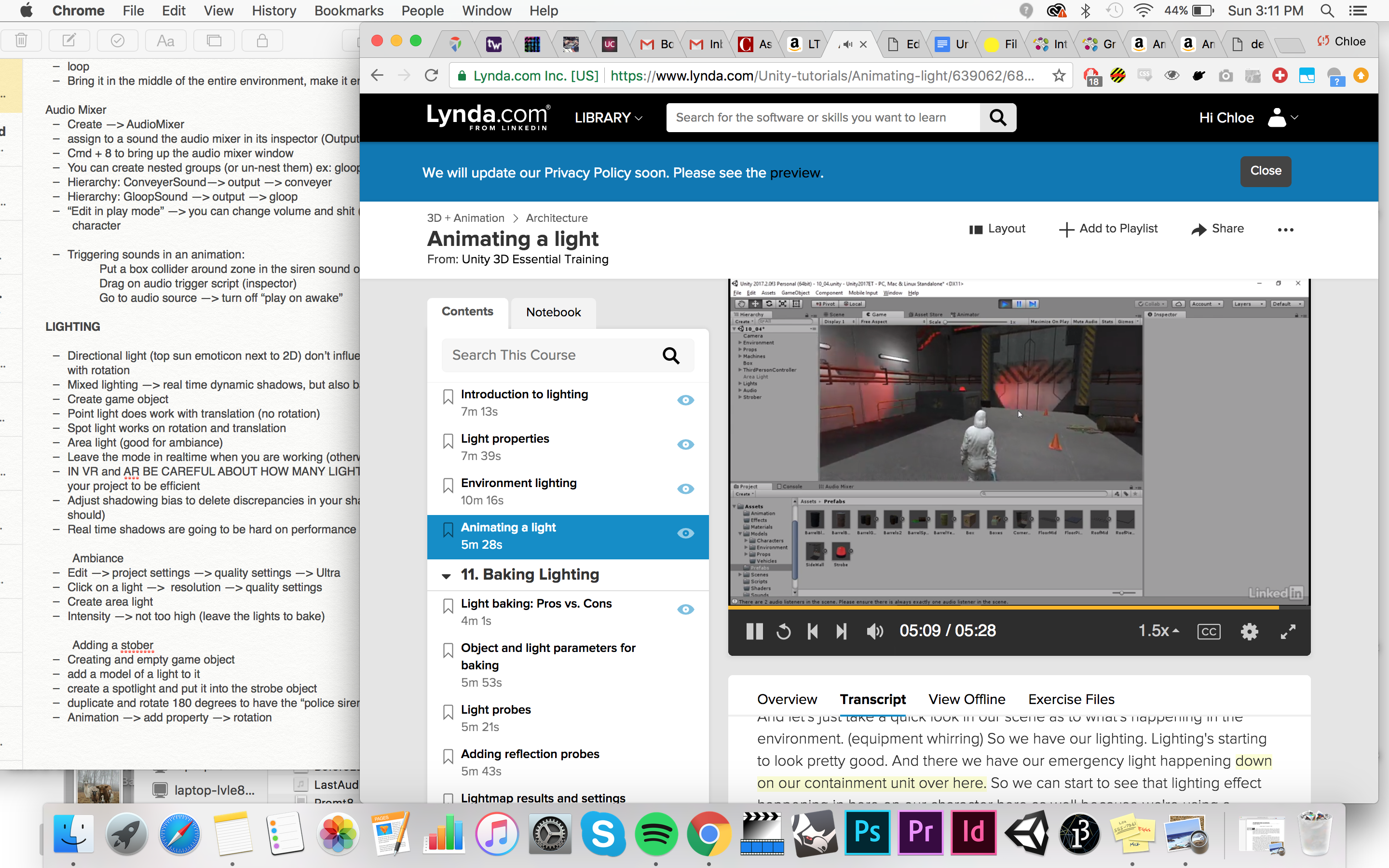Change the Layout option

[997, 229]
